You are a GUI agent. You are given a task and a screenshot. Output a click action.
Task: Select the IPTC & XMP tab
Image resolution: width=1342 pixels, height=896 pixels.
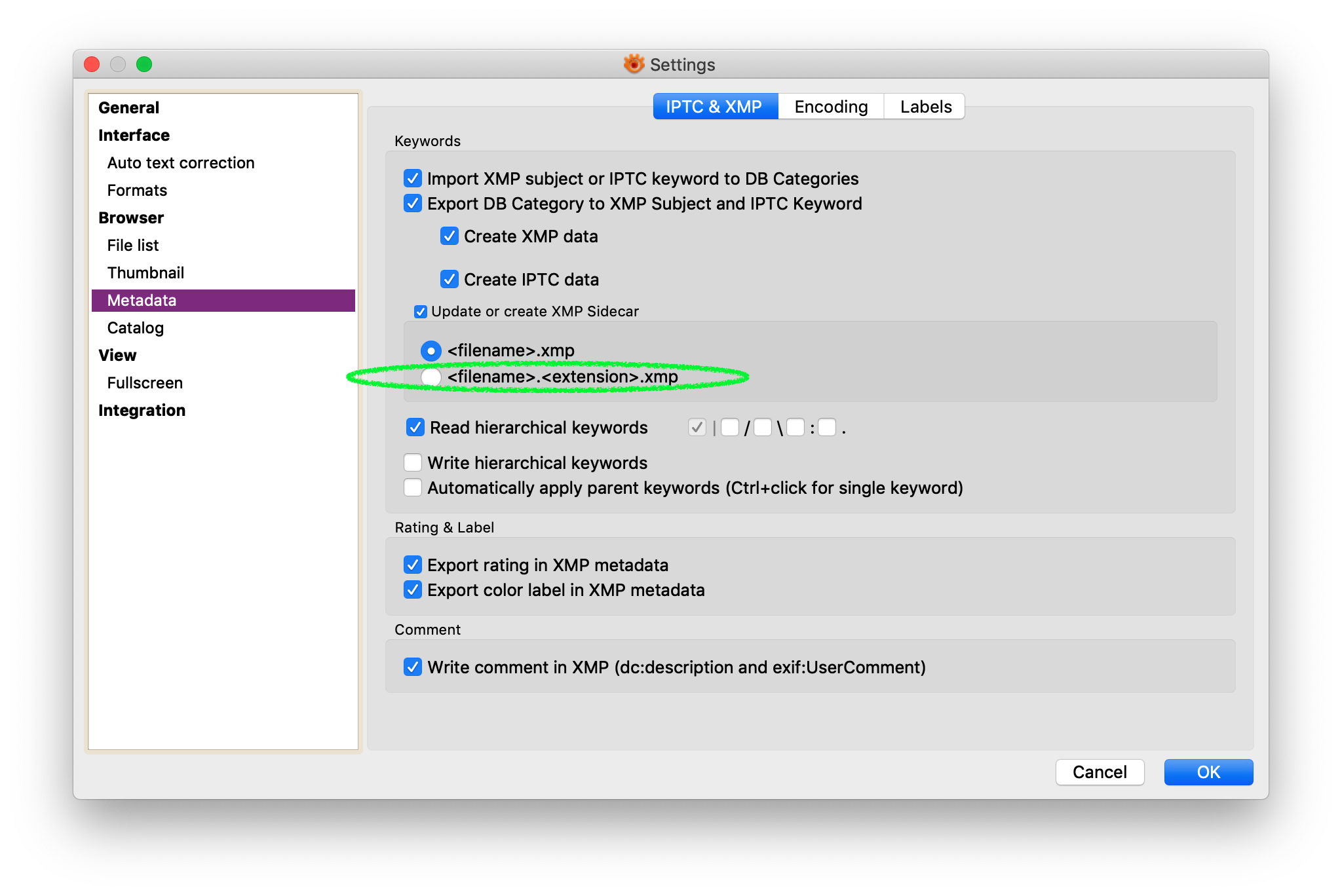[x=714, y=107]
